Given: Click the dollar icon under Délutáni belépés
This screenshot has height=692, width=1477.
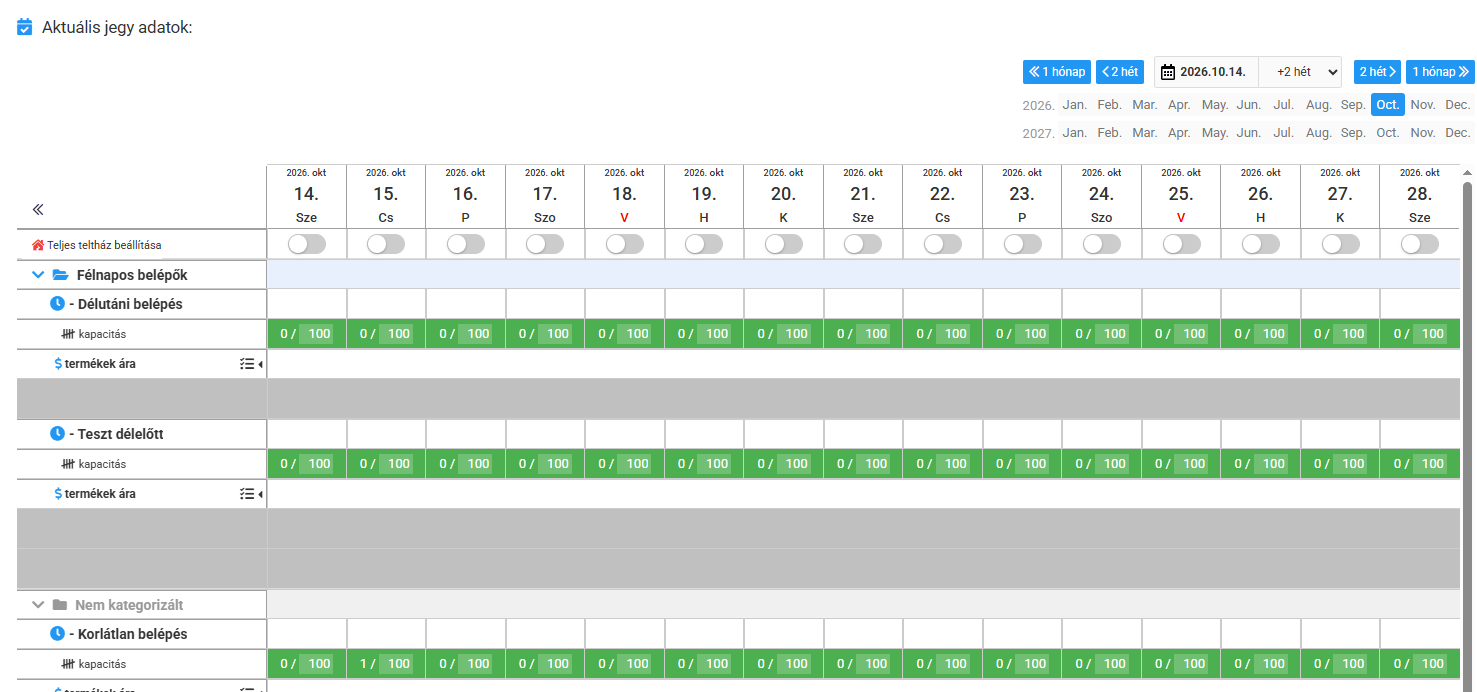Looking at the screenshot, I should coord(58,364).
